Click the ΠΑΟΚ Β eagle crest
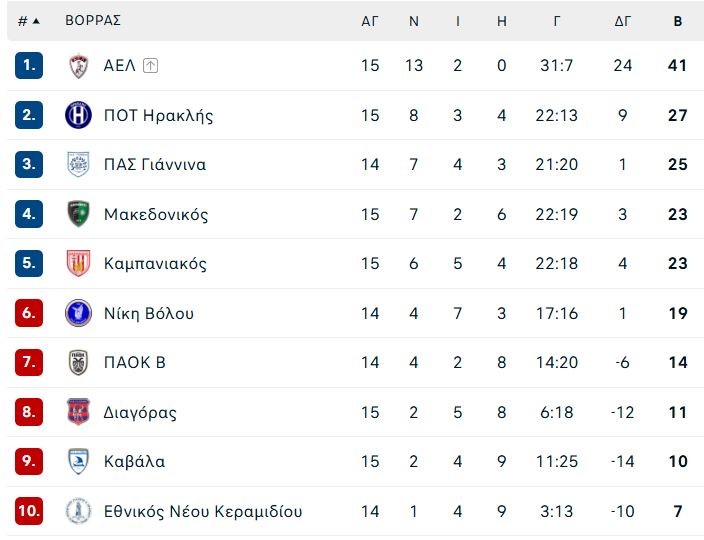This screenshot has height=540, width=704. 79,362
